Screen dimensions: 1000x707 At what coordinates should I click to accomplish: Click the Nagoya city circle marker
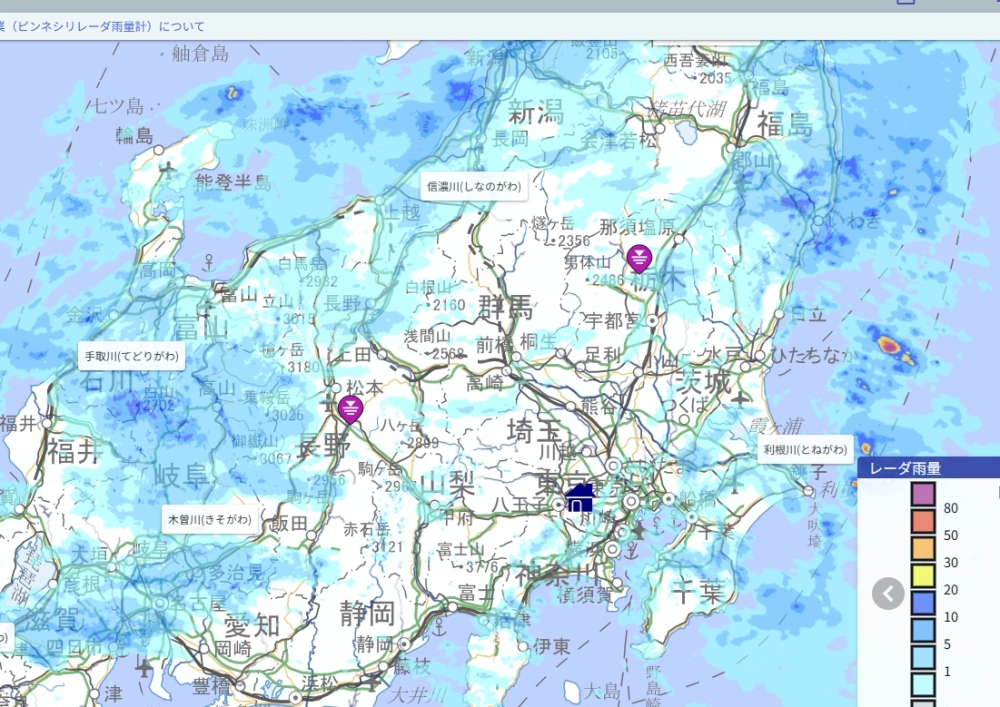(159, 604)
